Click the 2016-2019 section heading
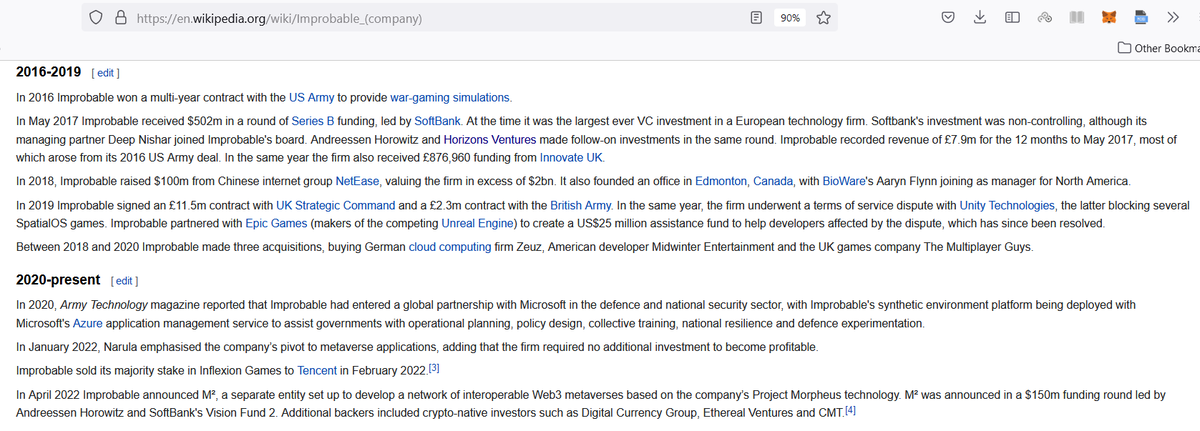The height and width of the screenshot is (431, 1200). (x=49, y=72)
